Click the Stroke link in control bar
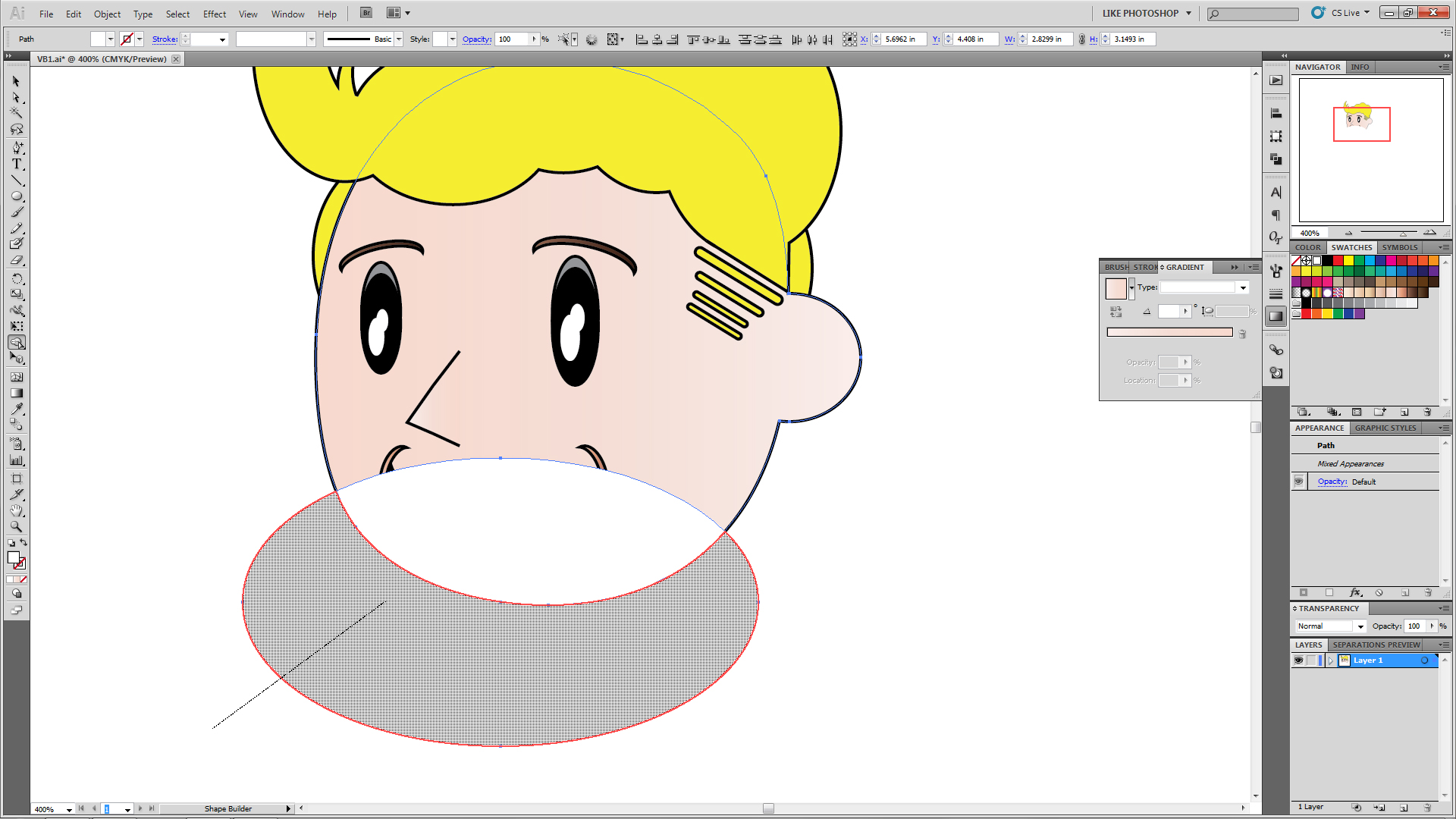Image resolution: width=1456 pixels, height=819 pixels. [164, 39]
